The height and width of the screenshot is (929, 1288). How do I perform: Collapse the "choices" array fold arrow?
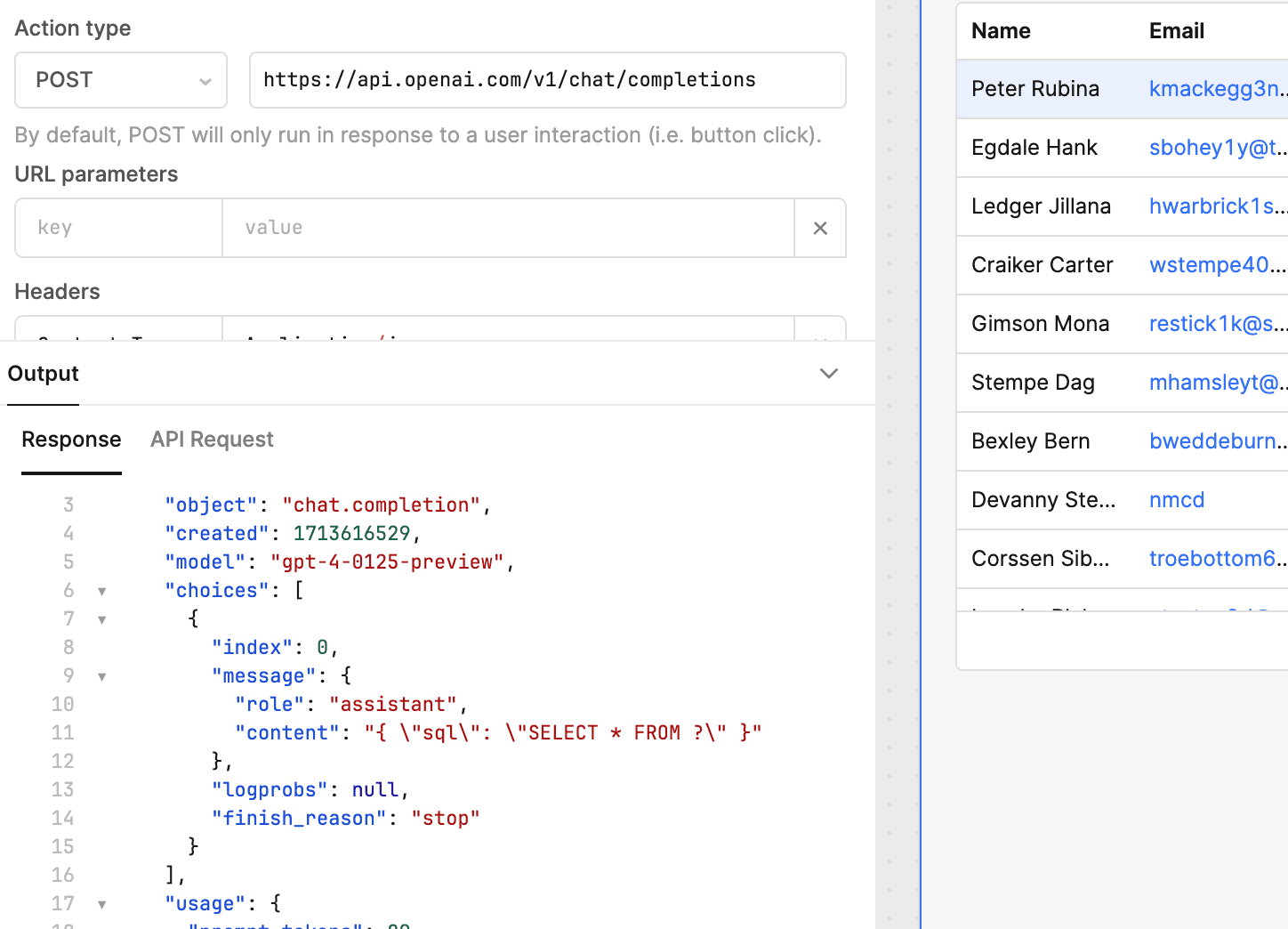pyautogui.click(x=102, y=591)
